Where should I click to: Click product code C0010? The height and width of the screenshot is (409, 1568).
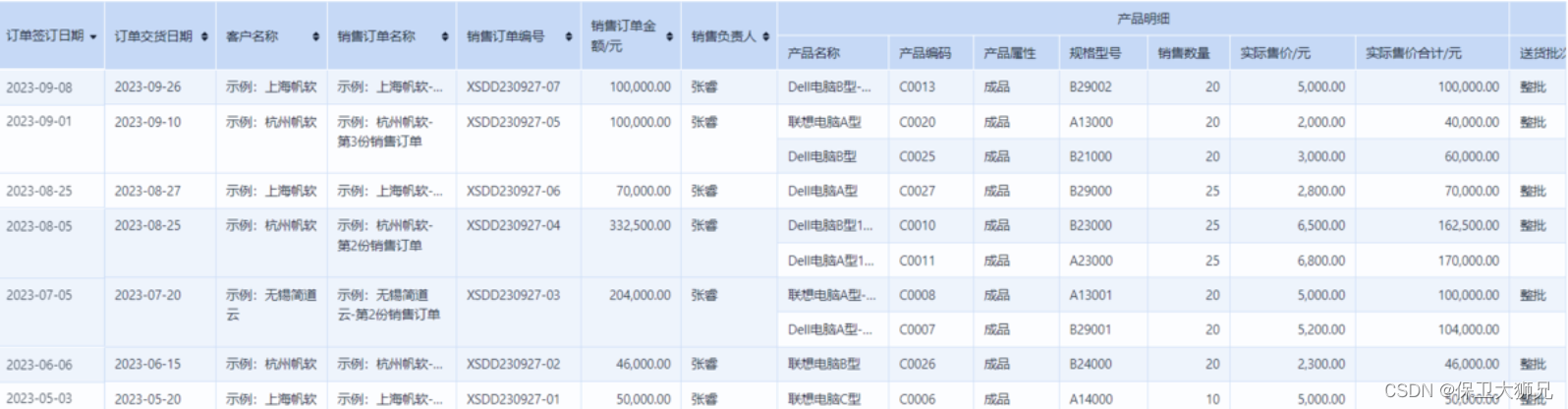point(917,225)
